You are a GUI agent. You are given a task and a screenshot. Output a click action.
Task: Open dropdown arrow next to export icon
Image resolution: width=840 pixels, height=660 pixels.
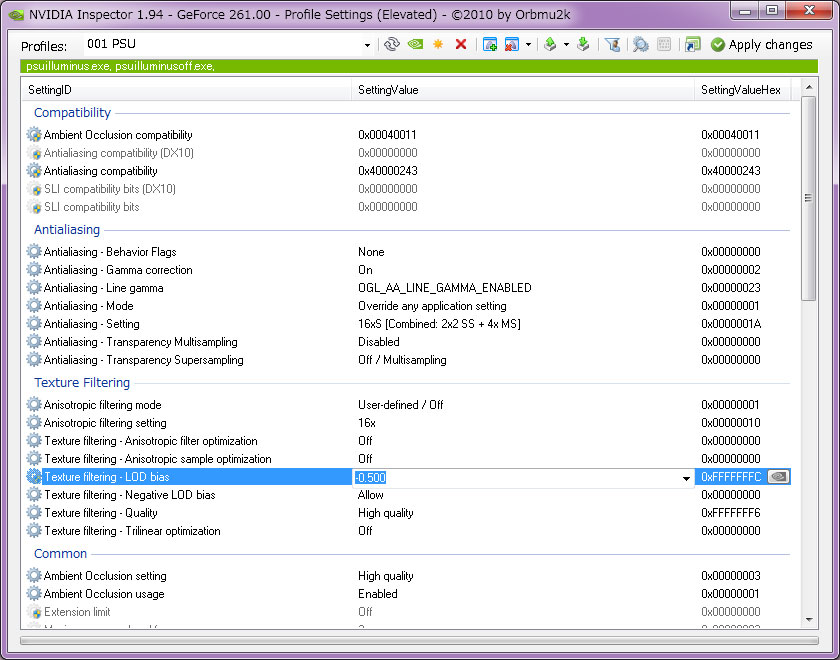pyautogui.click(x=566, y=44)
